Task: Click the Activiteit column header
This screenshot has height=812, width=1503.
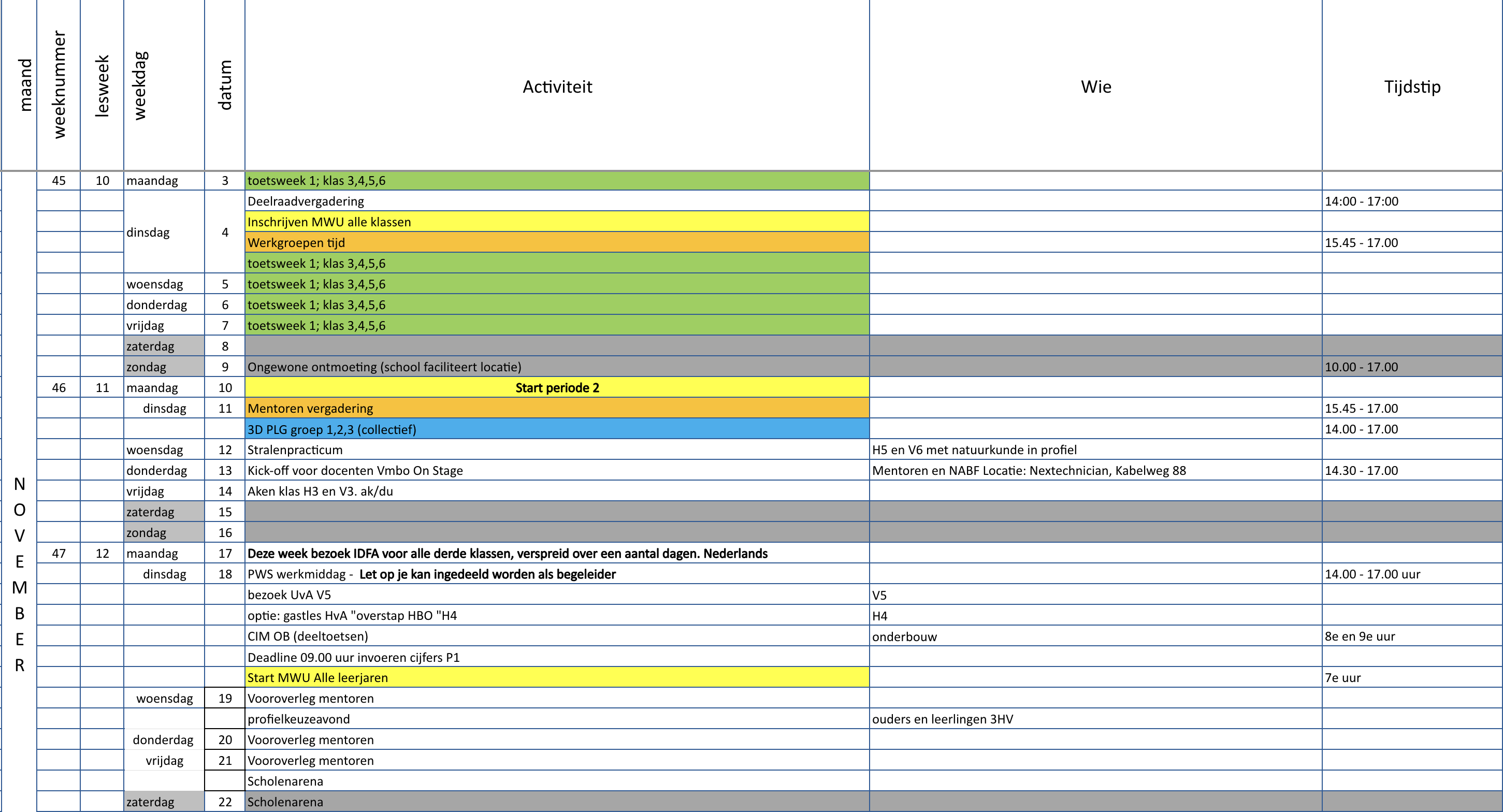Action: tap(557, 86)
